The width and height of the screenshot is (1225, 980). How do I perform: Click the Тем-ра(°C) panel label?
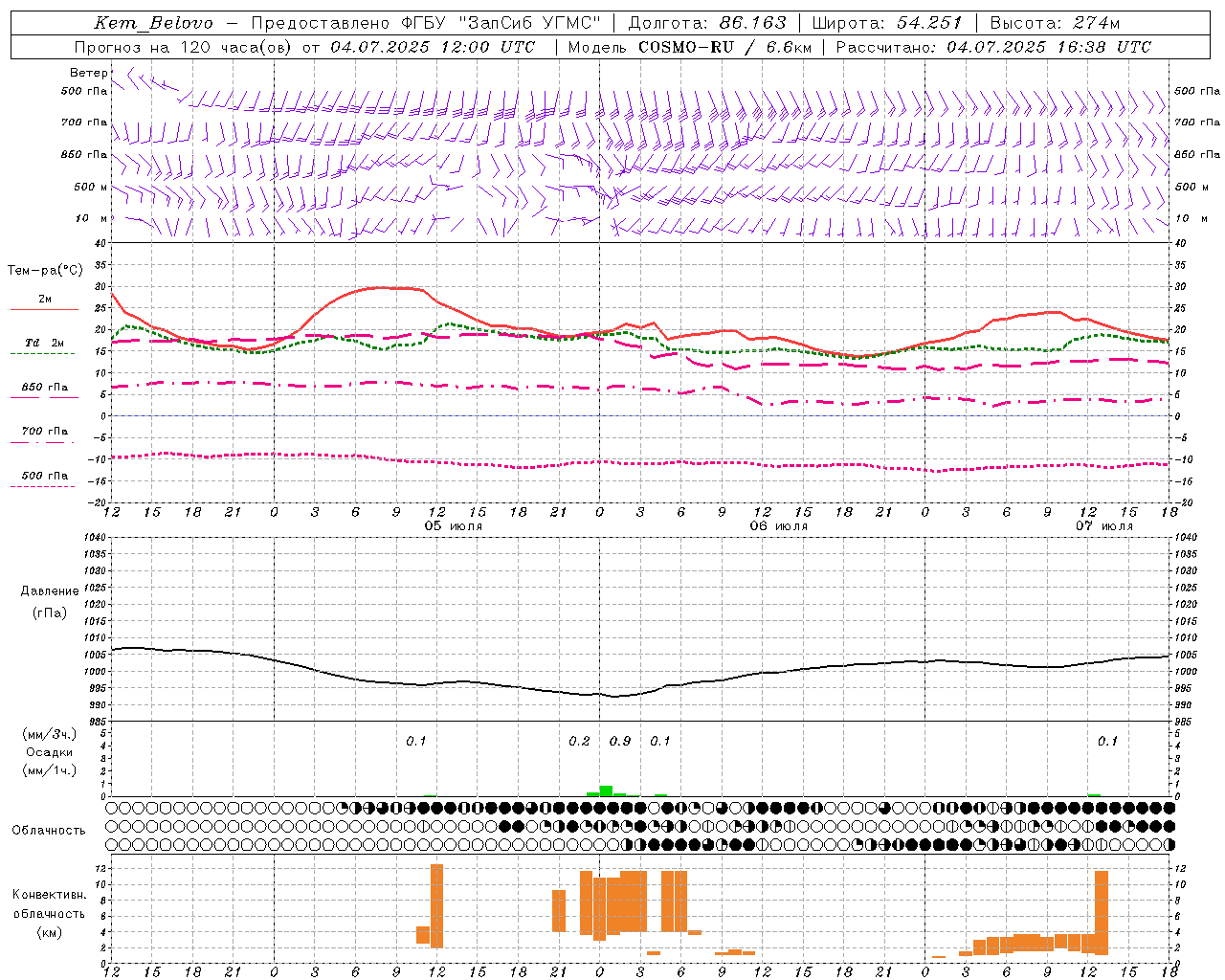pyautogui.click(x=45, y=271)
